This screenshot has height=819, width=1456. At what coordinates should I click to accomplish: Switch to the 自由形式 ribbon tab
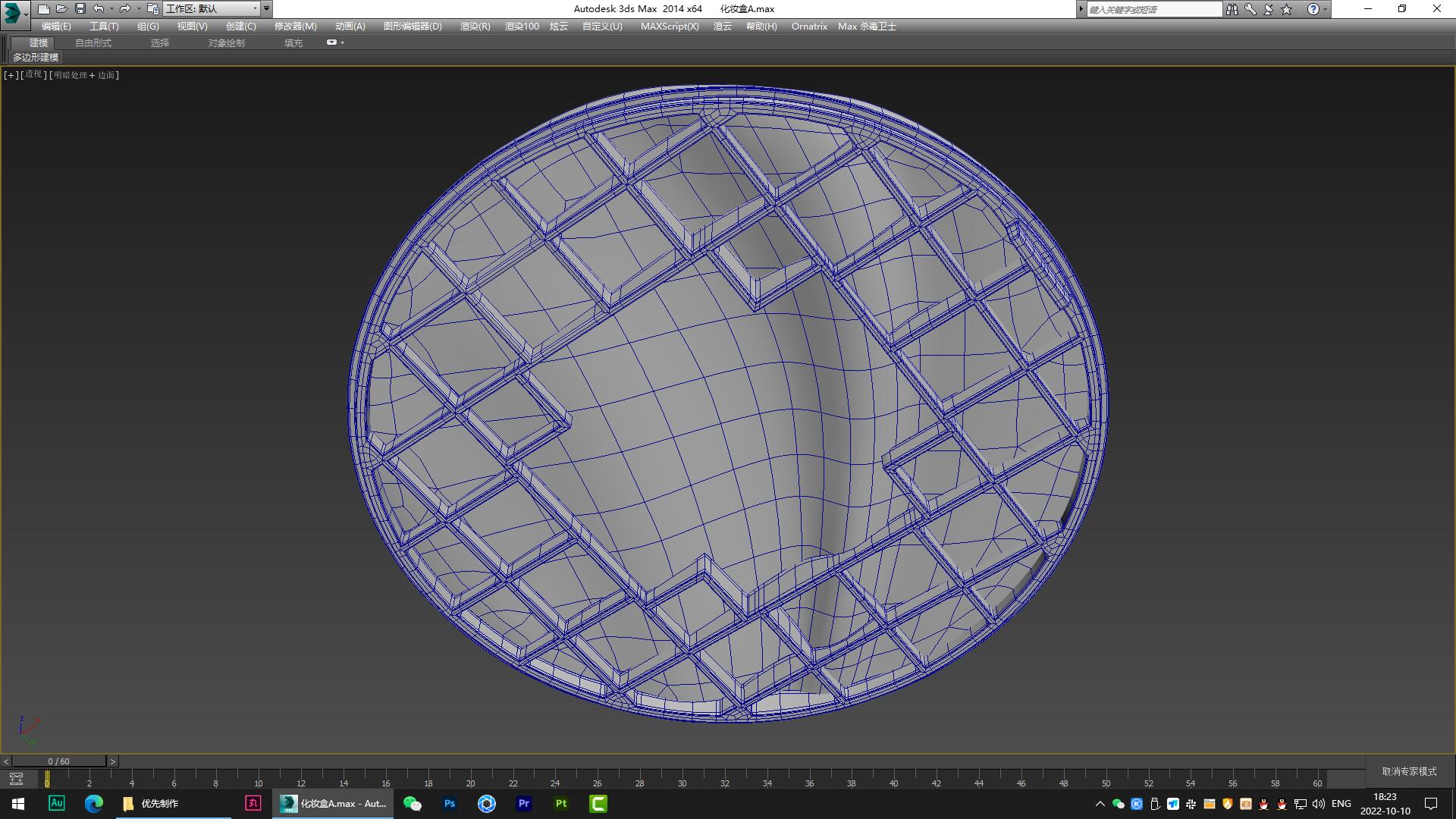pos(93,42)
